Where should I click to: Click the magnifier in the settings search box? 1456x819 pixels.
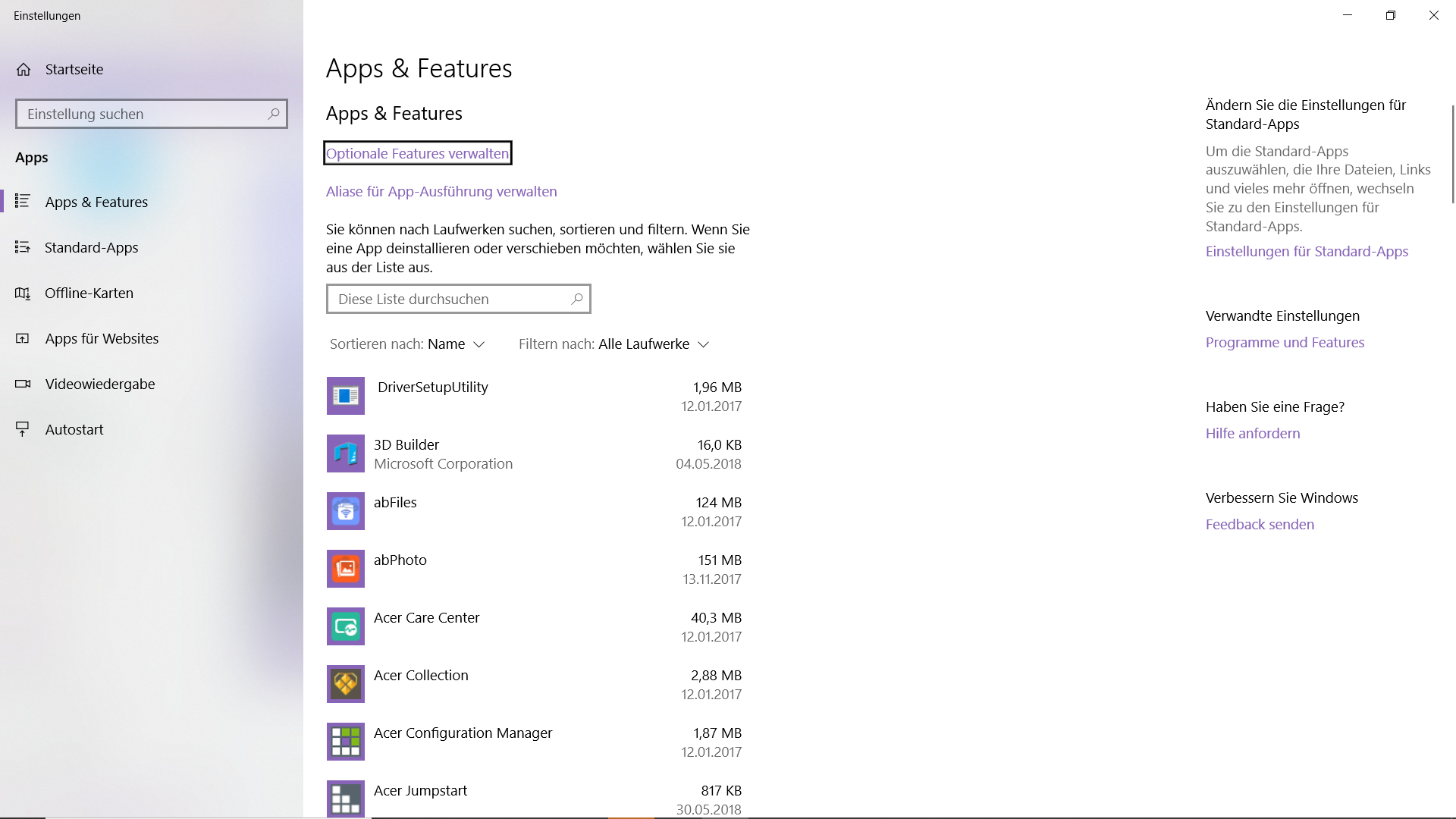click(273, 113)
